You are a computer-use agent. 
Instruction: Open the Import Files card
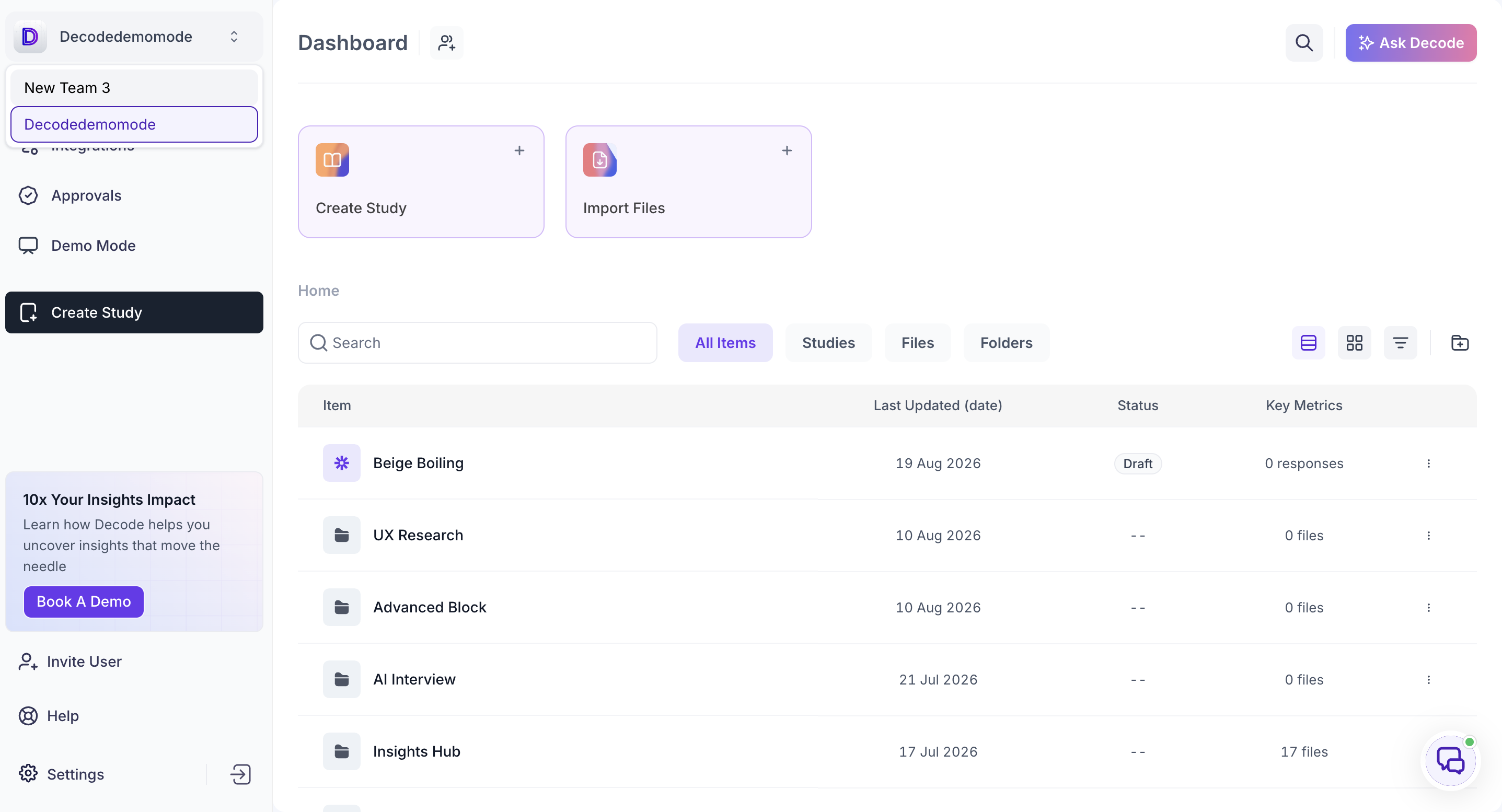(689, 182)
